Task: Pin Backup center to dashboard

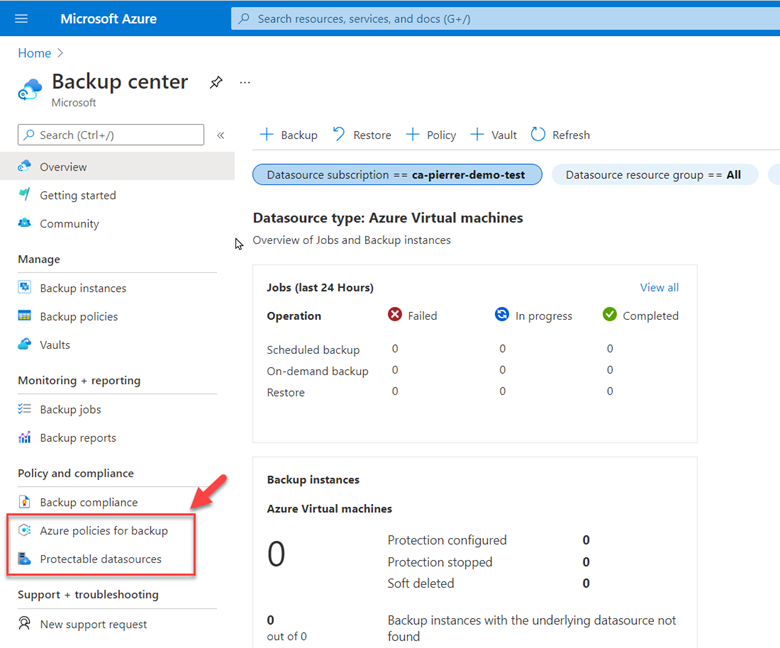Action: 216,82
